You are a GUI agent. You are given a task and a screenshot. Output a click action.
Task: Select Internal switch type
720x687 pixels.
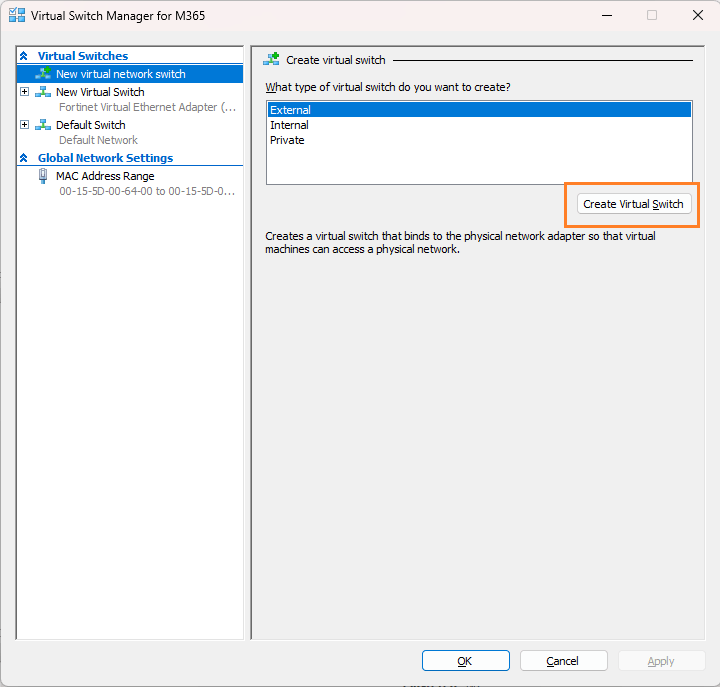(479, 125)
